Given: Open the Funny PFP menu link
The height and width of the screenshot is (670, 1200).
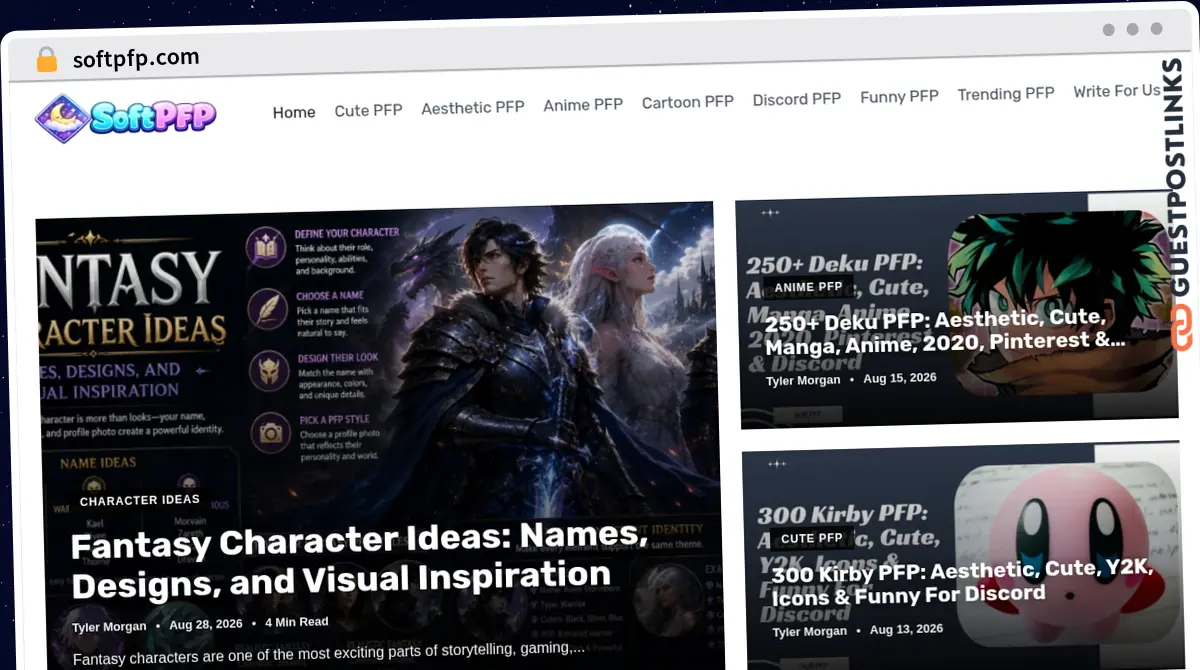Looking at the screenshot, I should click(x=899, y=96).
